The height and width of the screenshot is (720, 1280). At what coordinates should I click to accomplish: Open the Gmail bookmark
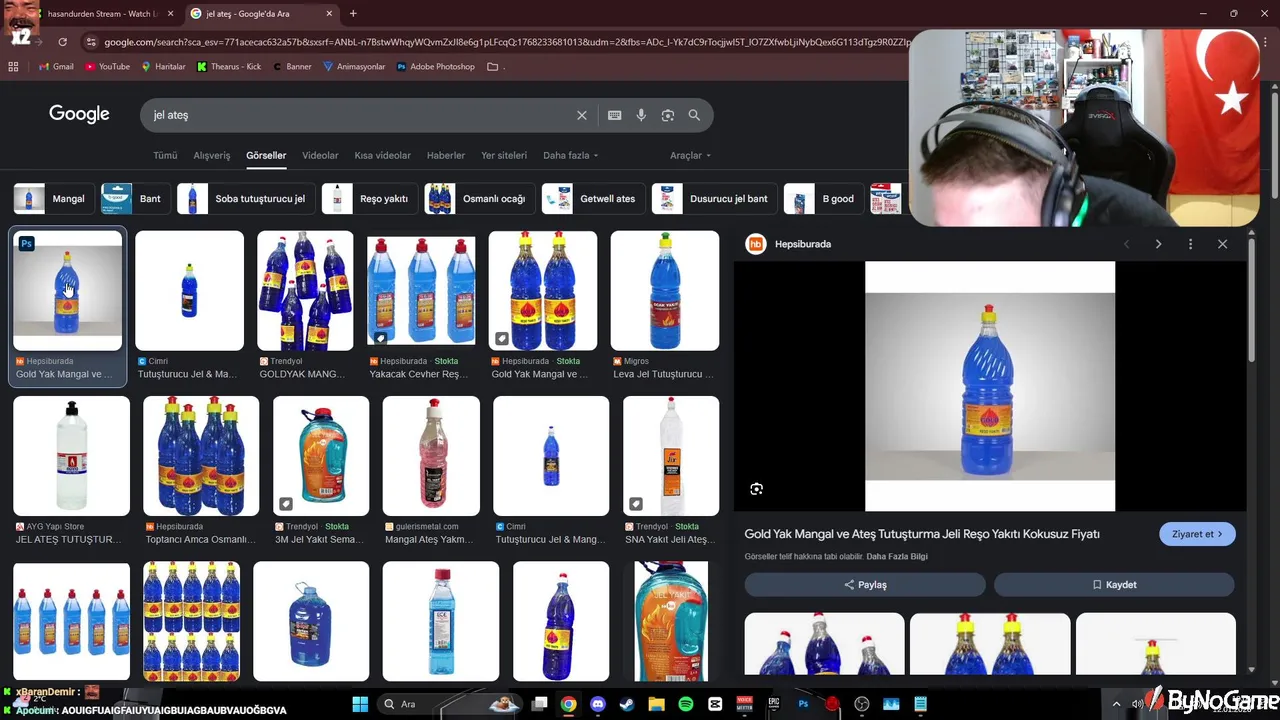(56, 67)
